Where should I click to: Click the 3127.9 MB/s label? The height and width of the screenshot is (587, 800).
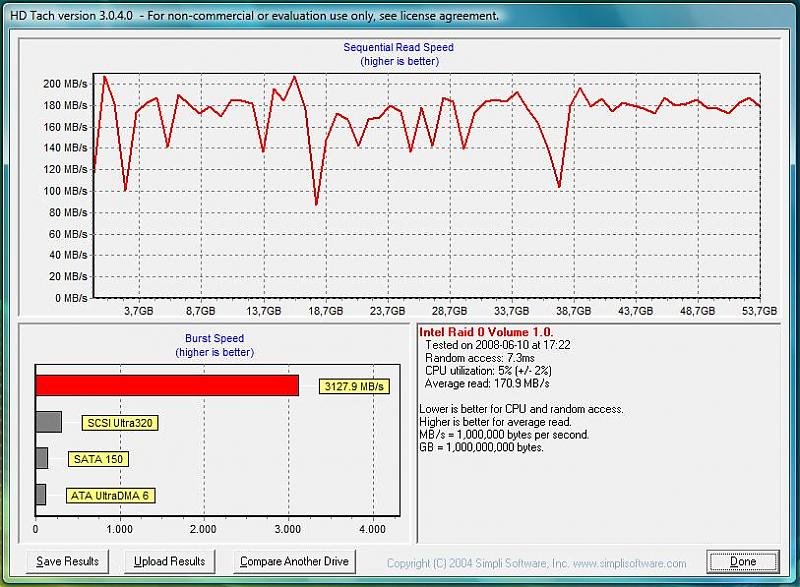[354, 386]
